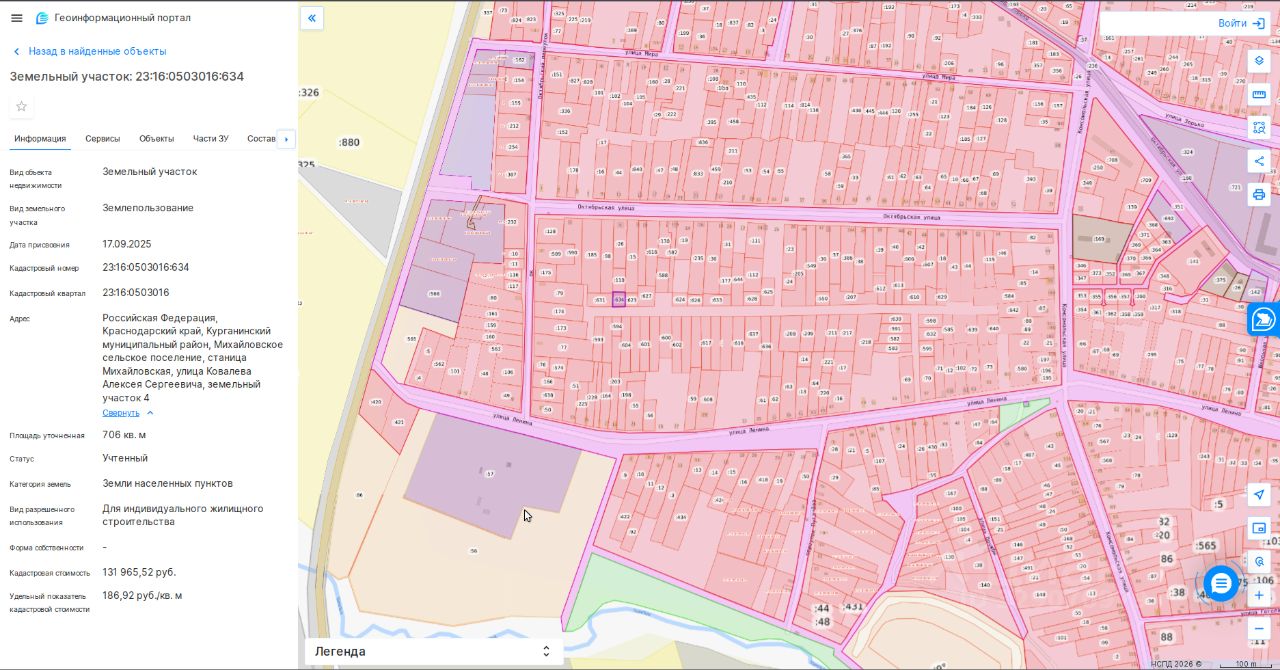This screenshot has height=670, width=1280.
Task: Select the cadastral number 23:16:0503016:634 value
Action: point(145,267)
